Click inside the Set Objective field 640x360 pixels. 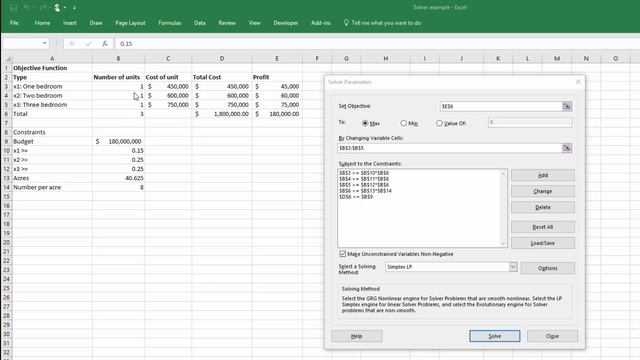(x=501, y=106)
